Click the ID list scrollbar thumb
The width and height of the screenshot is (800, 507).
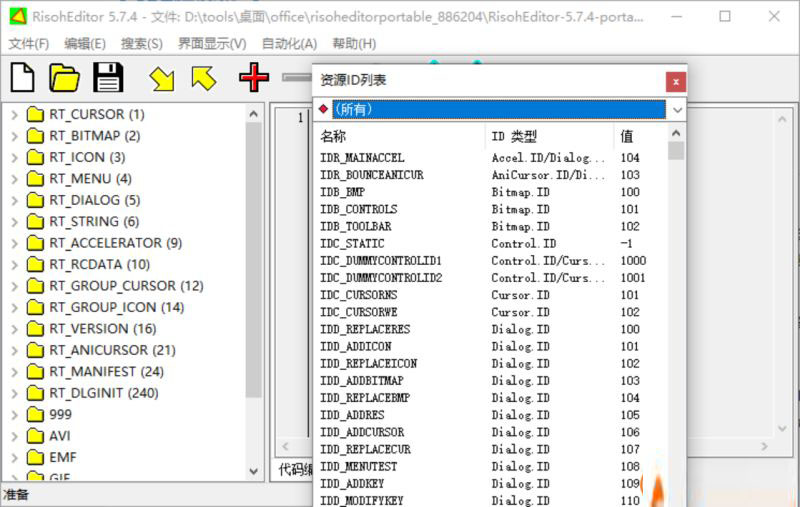coord(676,151)
